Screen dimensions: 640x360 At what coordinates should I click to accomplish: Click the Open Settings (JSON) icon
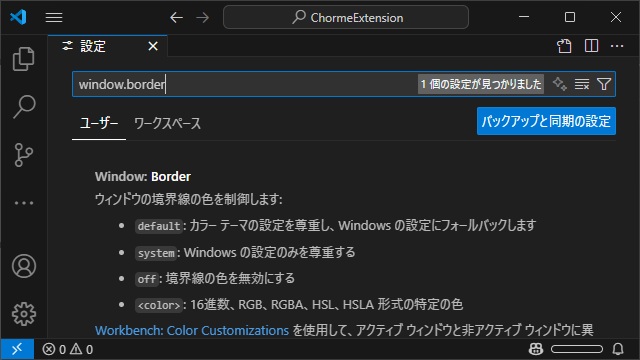[x=564, y=46]
